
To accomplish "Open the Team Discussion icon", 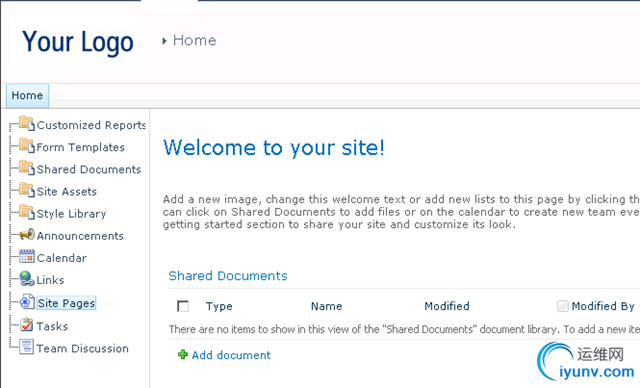I will [27, 347].
